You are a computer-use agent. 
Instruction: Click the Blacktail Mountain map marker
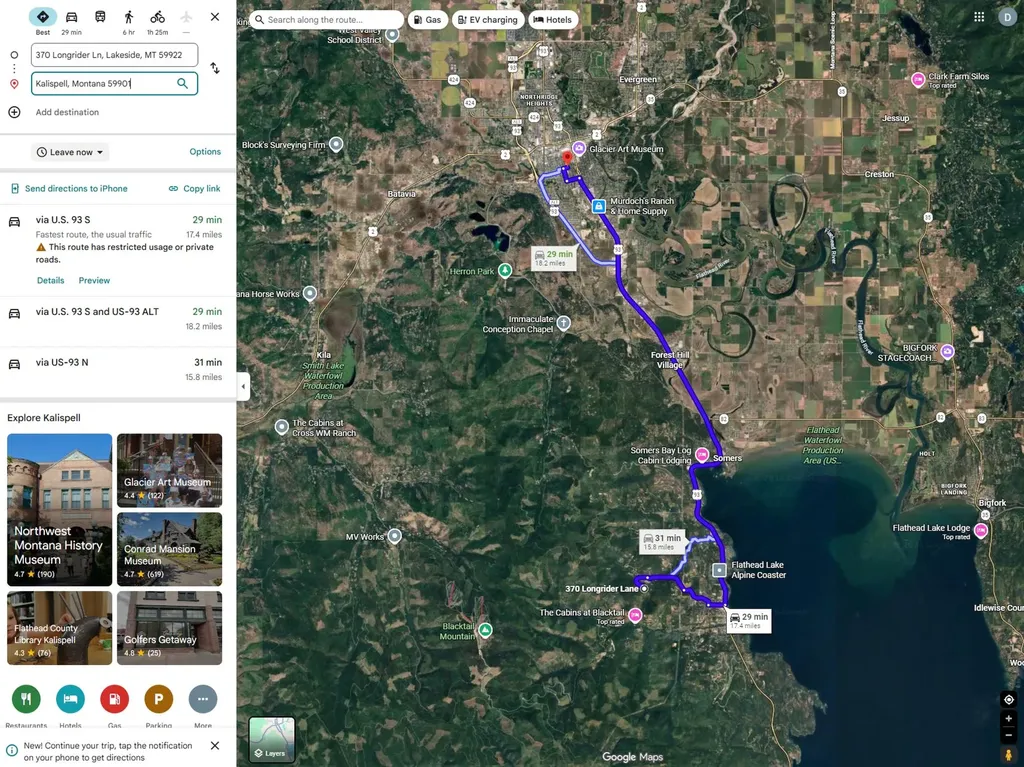485,630
